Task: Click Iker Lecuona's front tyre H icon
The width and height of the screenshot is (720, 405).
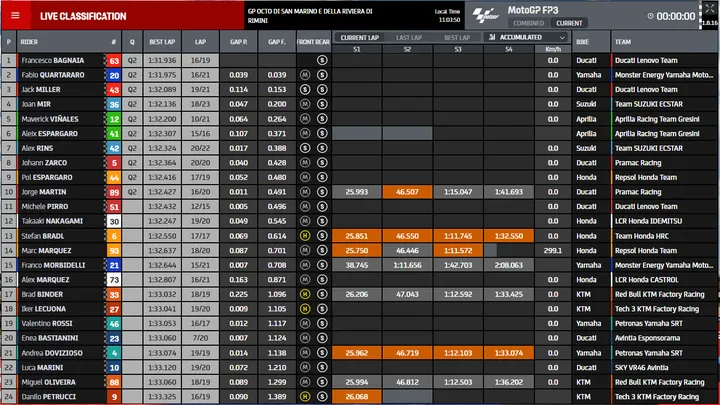Action: [x=305, y=309]
